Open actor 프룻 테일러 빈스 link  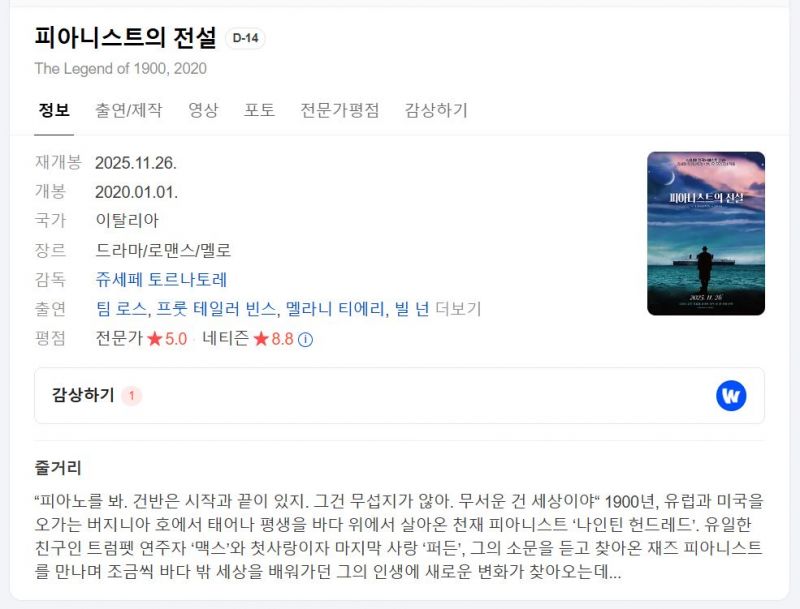pos(216,309)
